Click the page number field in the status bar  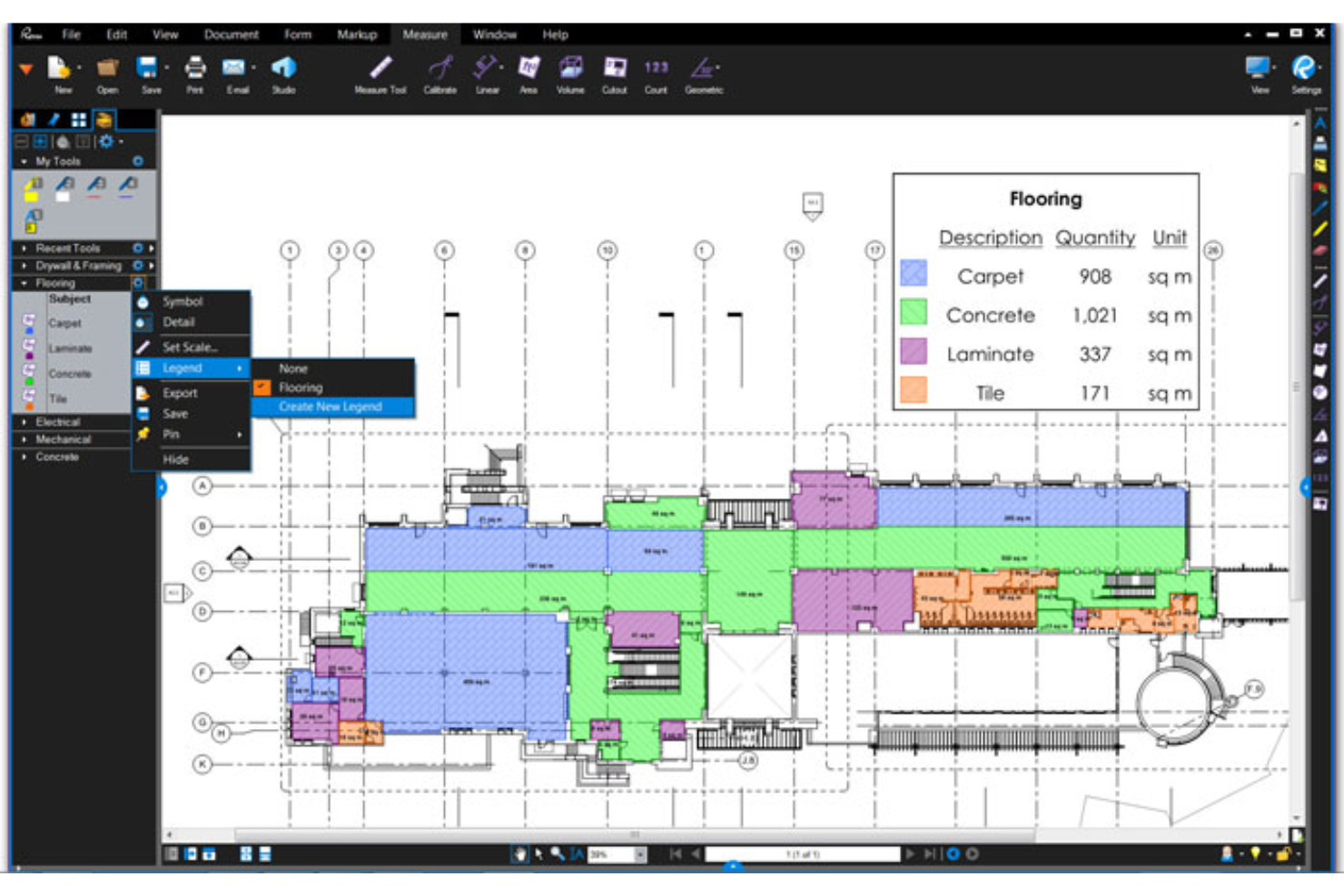point(804,853)
